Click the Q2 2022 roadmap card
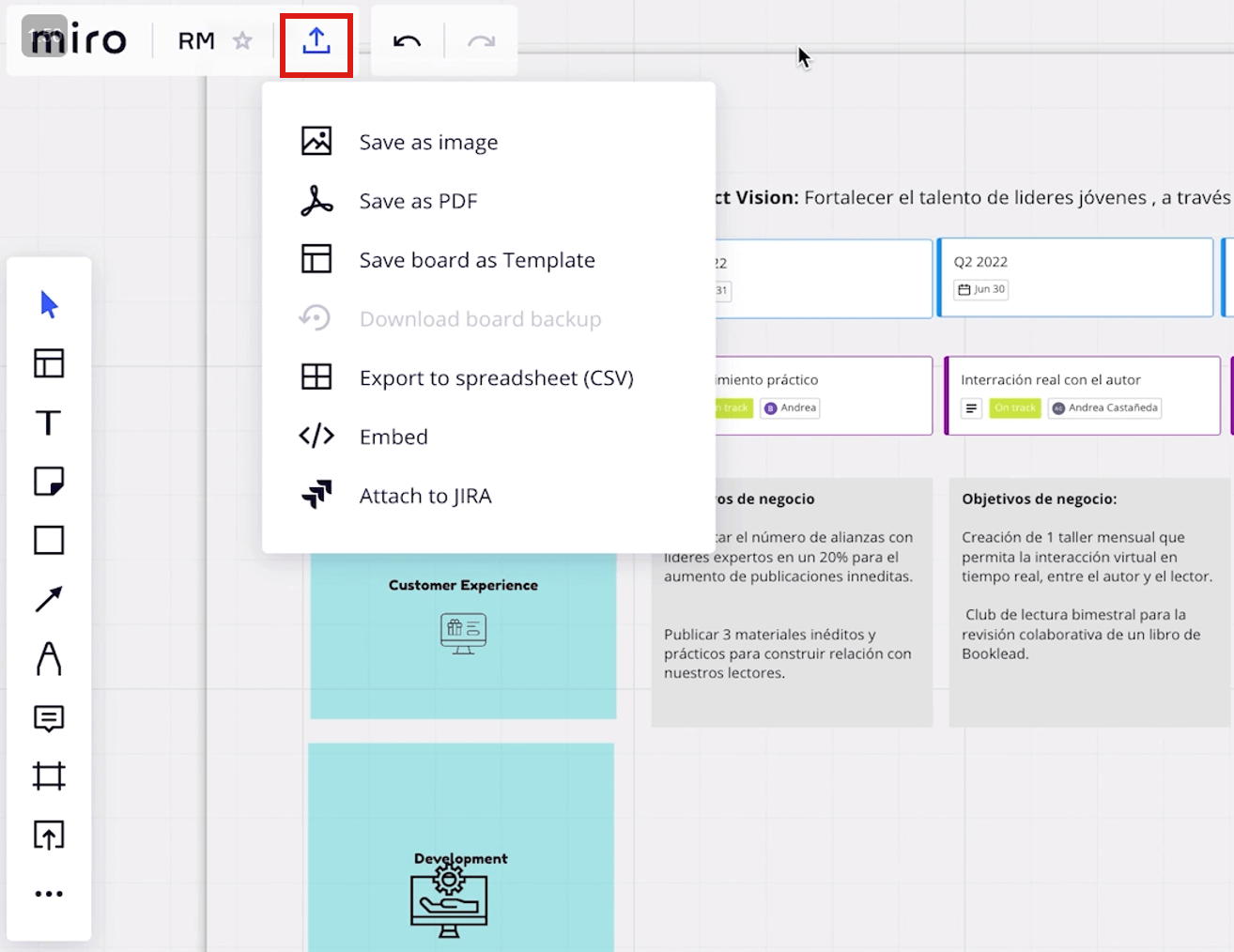The width and height of the screenshot is (1234, 952). point(1075,277)
